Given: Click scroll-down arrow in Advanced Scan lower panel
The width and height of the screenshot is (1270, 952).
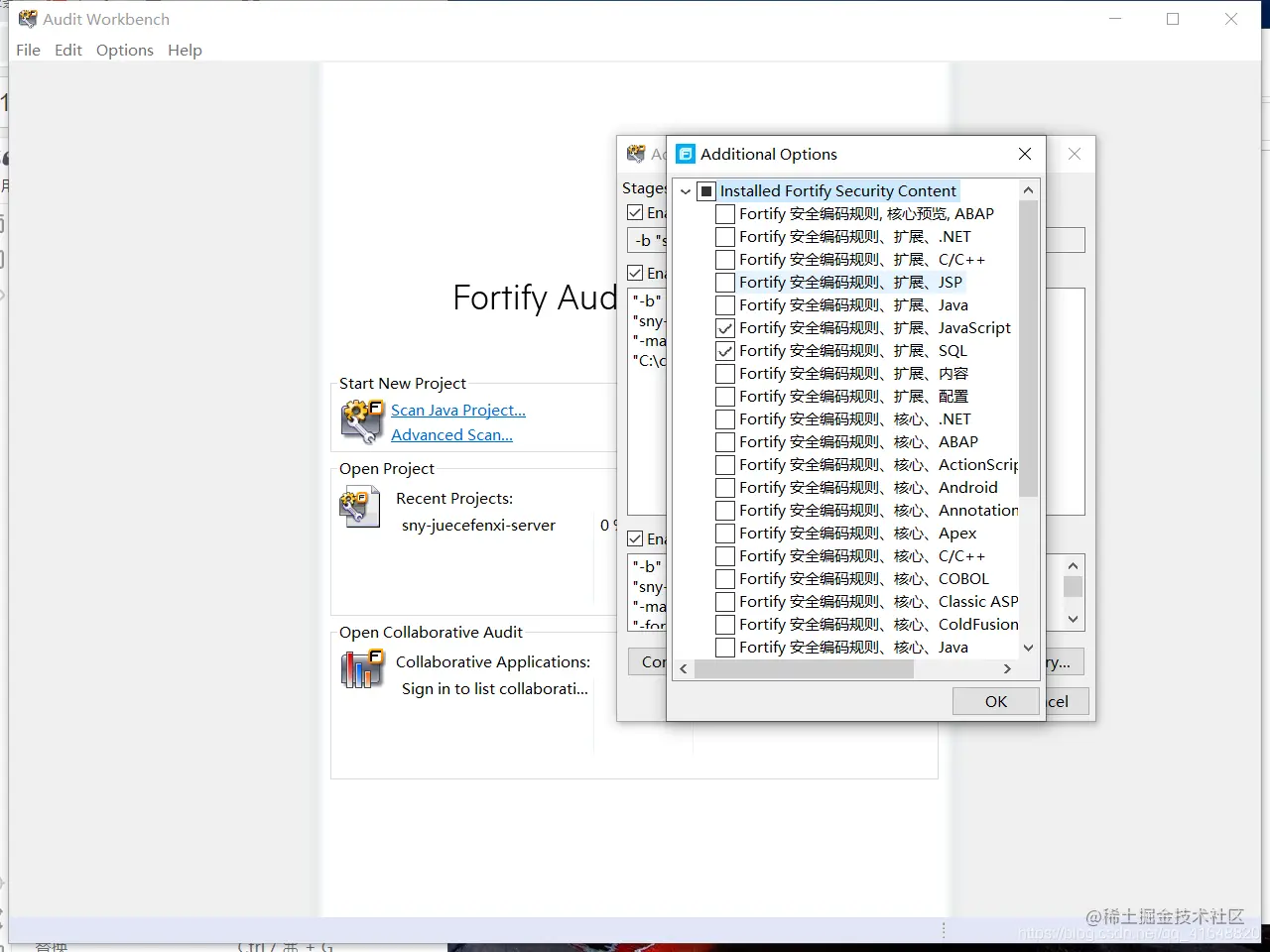Looking at the screenshot, I should 1073,619.
